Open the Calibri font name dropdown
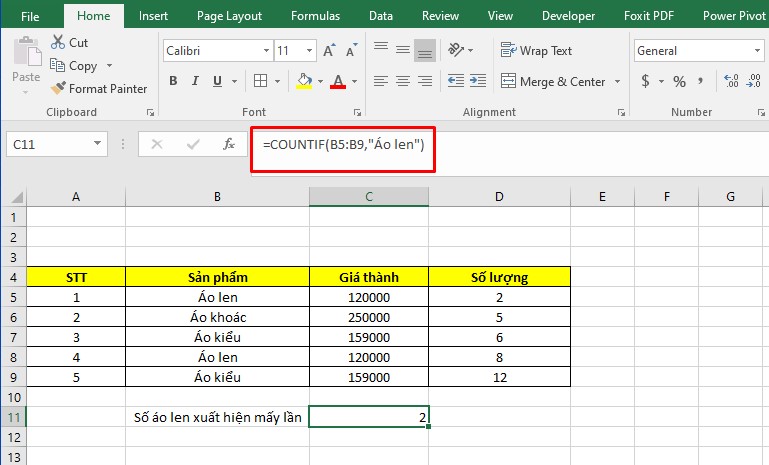769x465 pixels. click(x=266, y=51)
